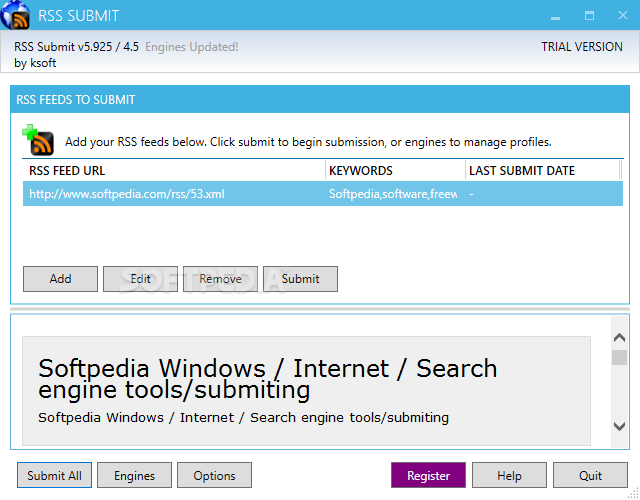Click the Submit All button
Image resolution: width=640 pixels, height=500 pixels.
[x=54, y=475]
